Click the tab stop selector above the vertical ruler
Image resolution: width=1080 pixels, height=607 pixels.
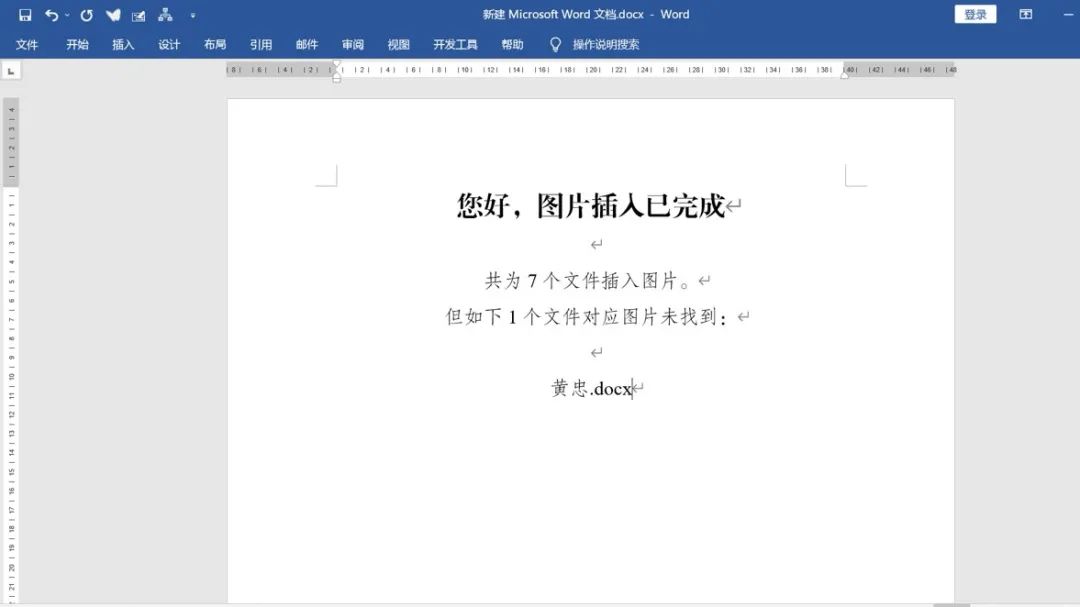click(12, 70)
